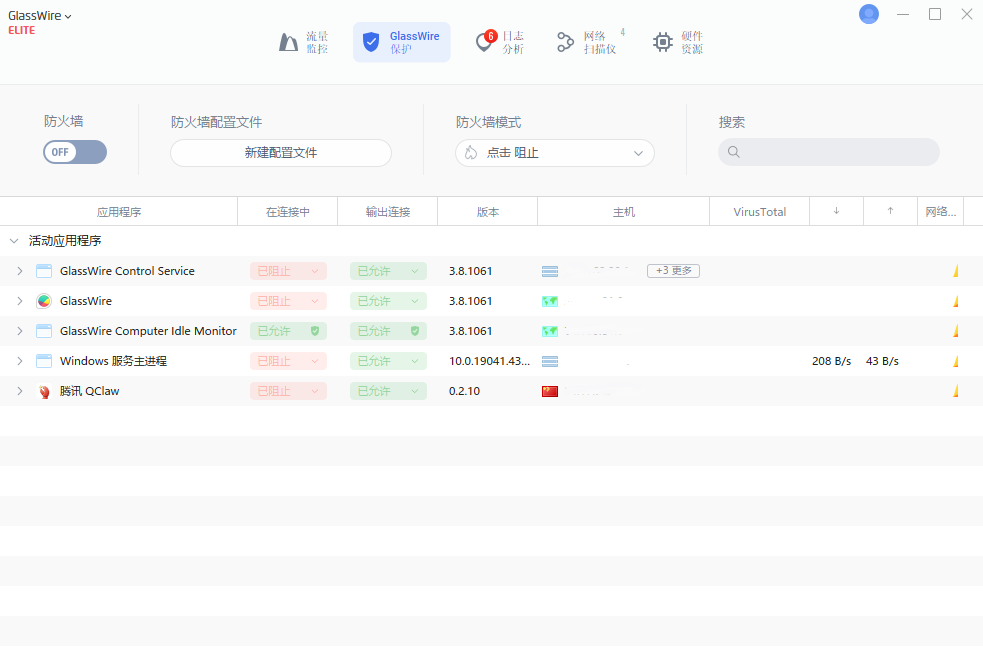Collapse the 活动应用程序 group
This screenshot has width=983, height=650.
point(14,241)
